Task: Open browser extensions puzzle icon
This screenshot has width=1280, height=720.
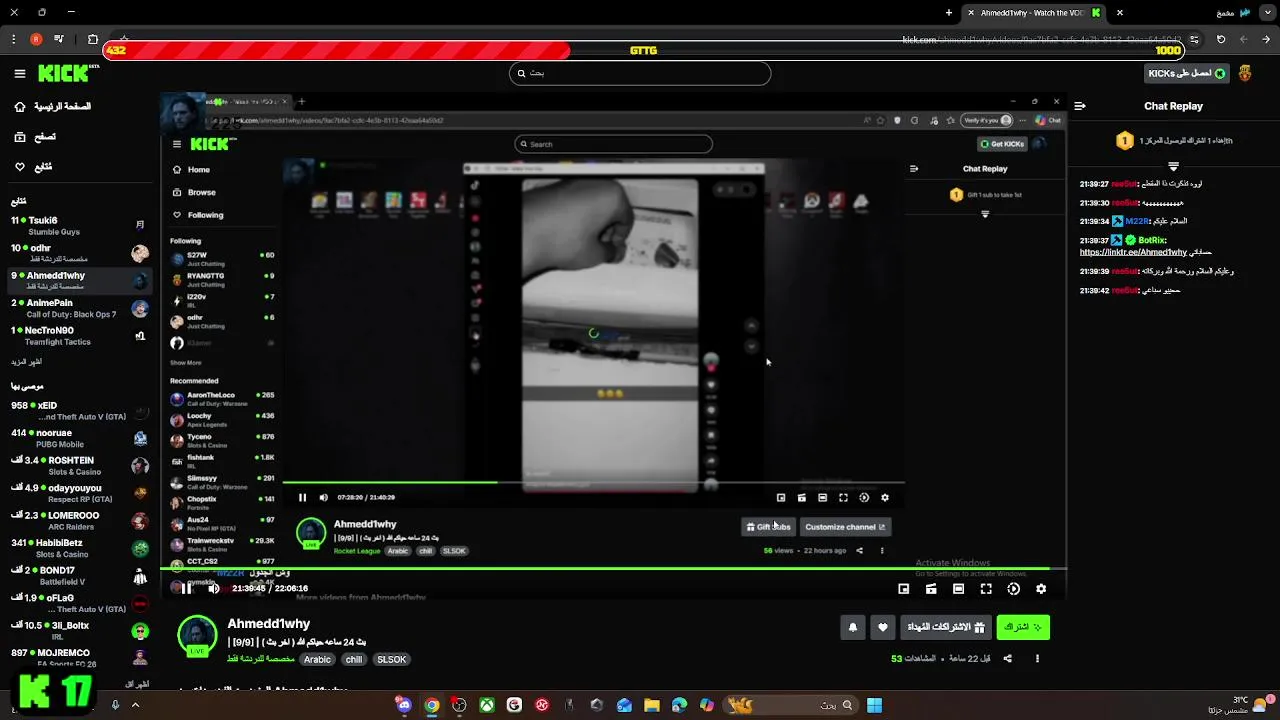Action: [x=92, y=39]
